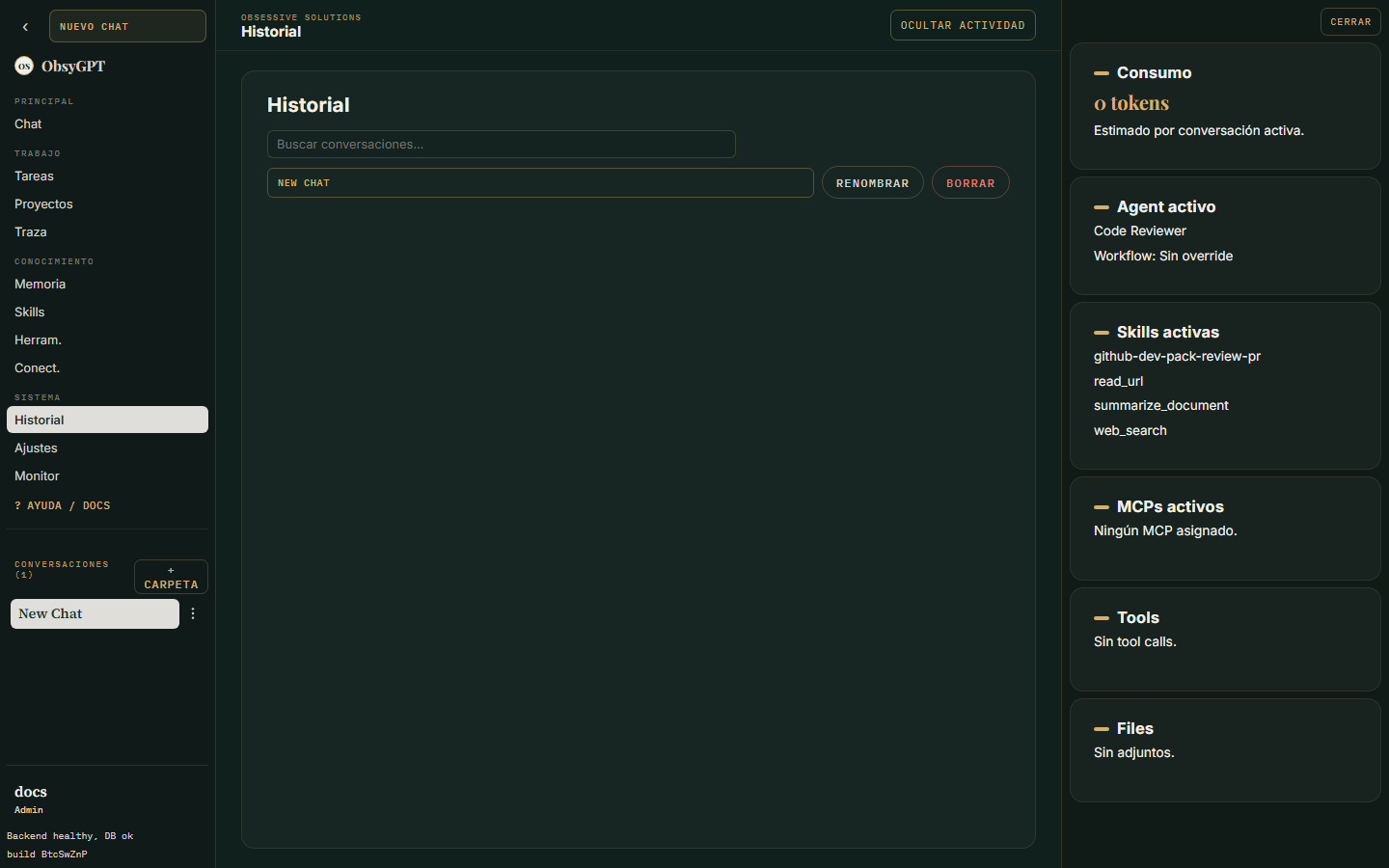The image size is (1389, 868).
Task: Focus the Buscar conversaciones search field
Action: click(502, 145)
